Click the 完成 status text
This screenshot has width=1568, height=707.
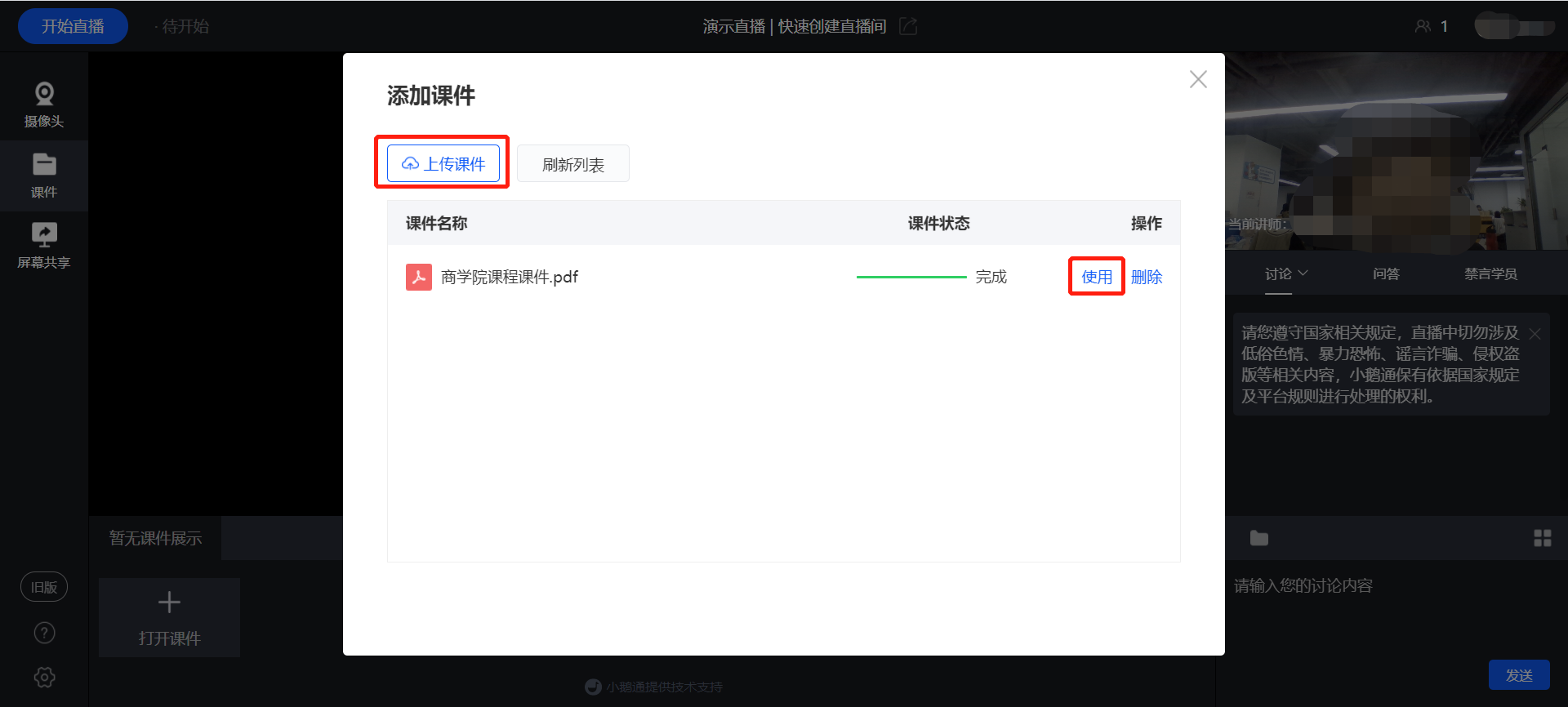pos(991,277)
